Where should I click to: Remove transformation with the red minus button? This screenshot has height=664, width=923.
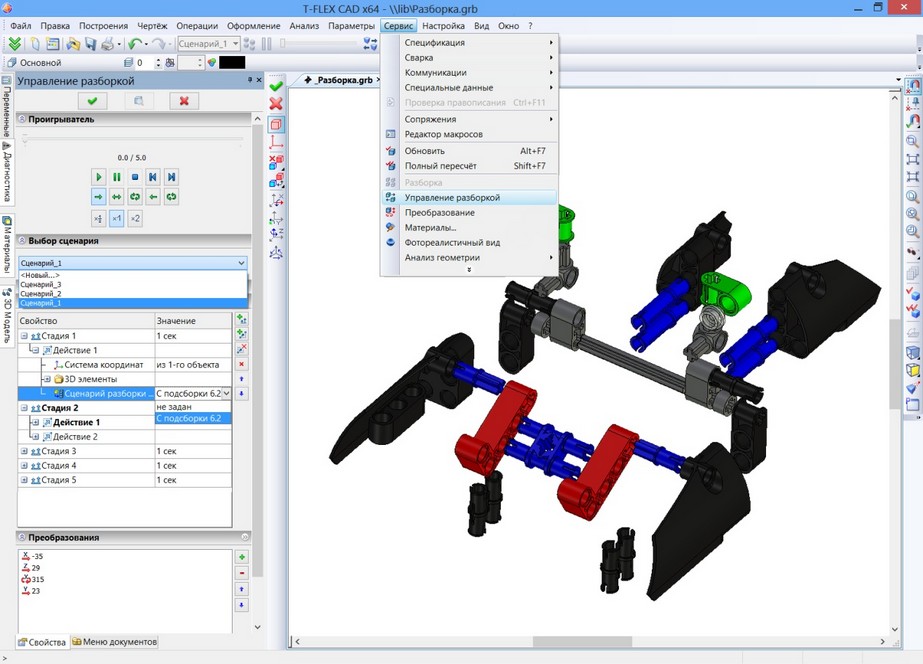(x=241, y=573)
